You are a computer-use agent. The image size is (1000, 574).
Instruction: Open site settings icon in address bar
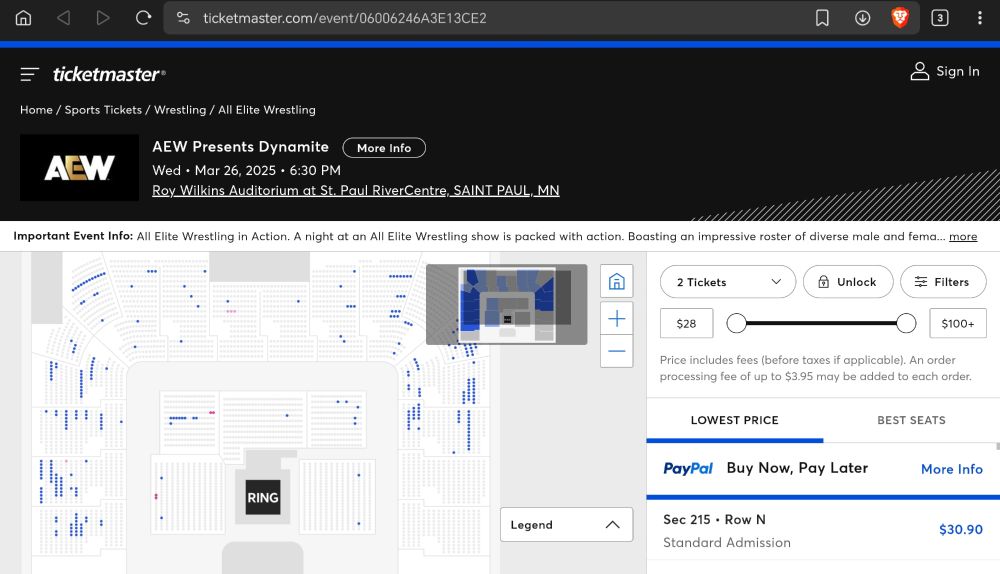[x=184, y=18]
